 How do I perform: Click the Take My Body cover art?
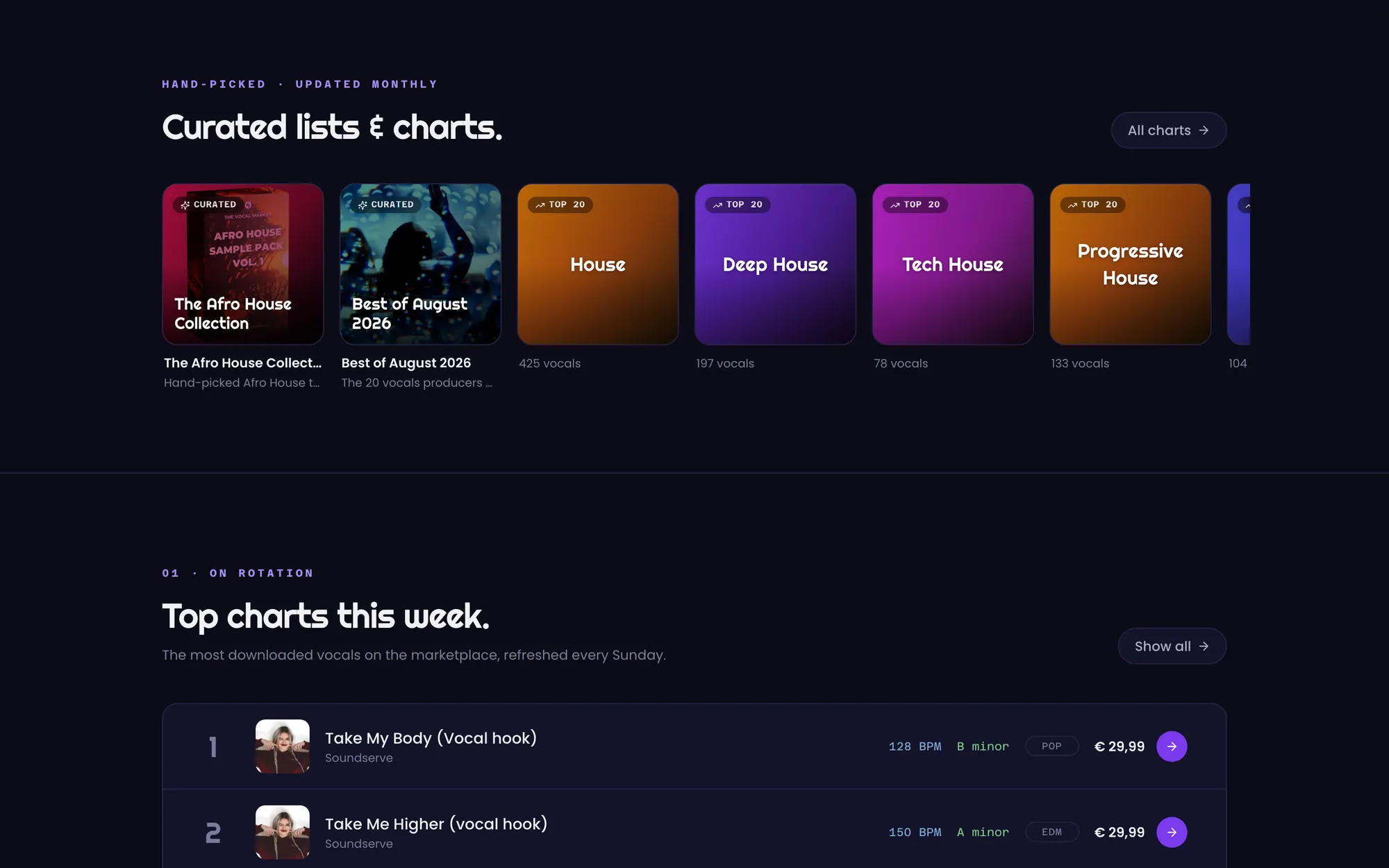pos(283,746)
